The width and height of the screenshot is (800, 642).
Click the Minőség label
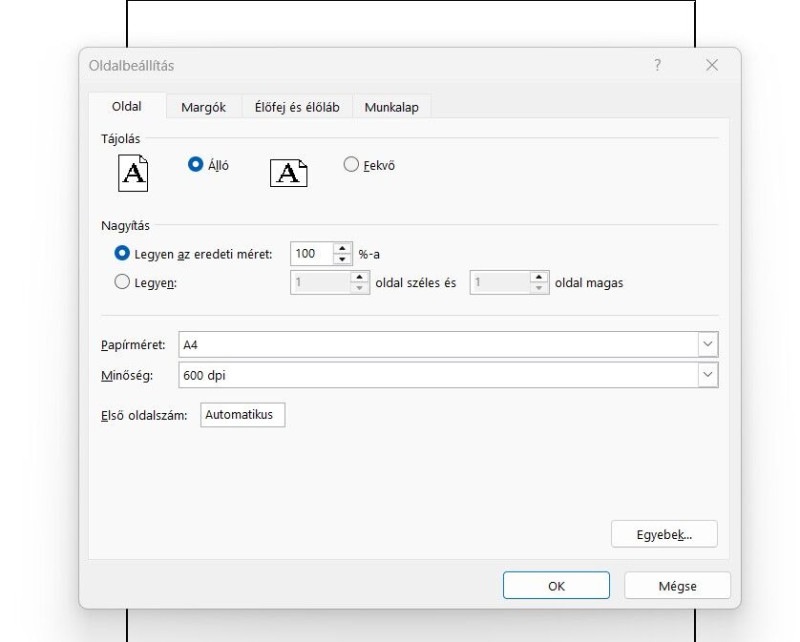coord(127,376)
